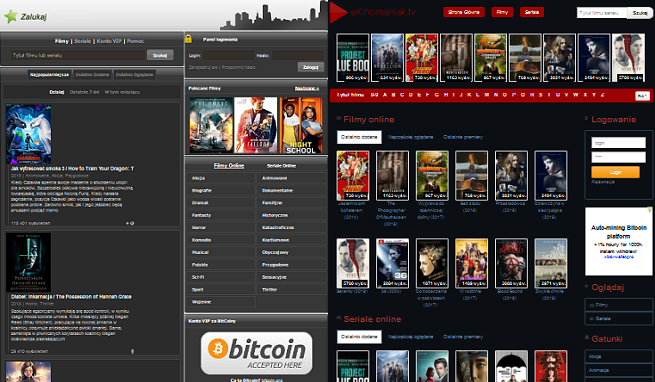This screenshot has width=655, height=382.
Task: Open the Possession of Hannah Grace poster
Action: (x=28, y=262)
